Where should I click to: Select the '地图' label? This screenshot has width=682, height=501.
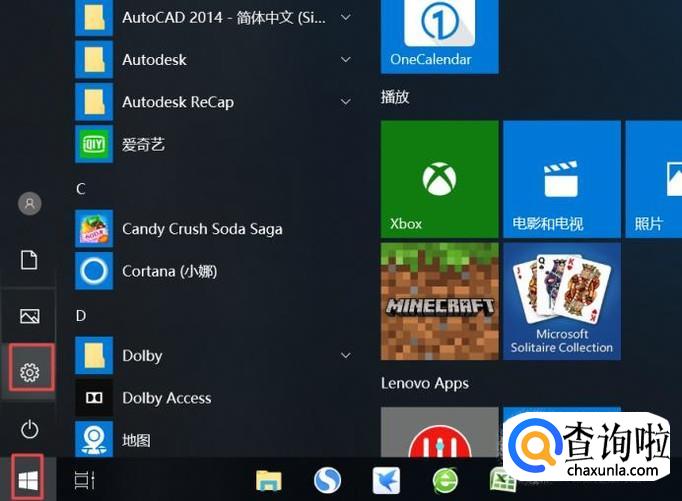(x=136, y=441)
